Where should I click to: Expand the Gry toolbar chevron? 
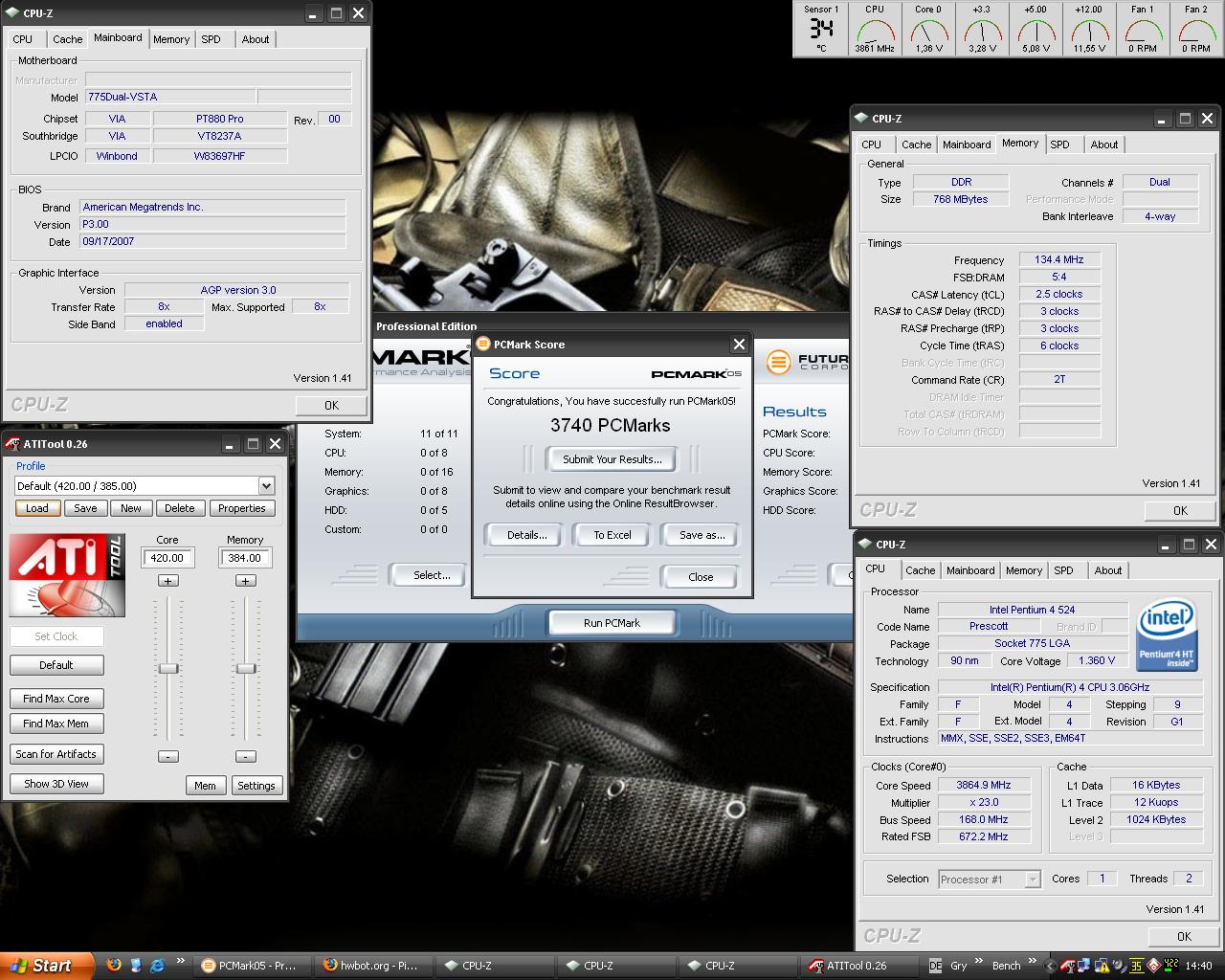(x=978, y=962)
